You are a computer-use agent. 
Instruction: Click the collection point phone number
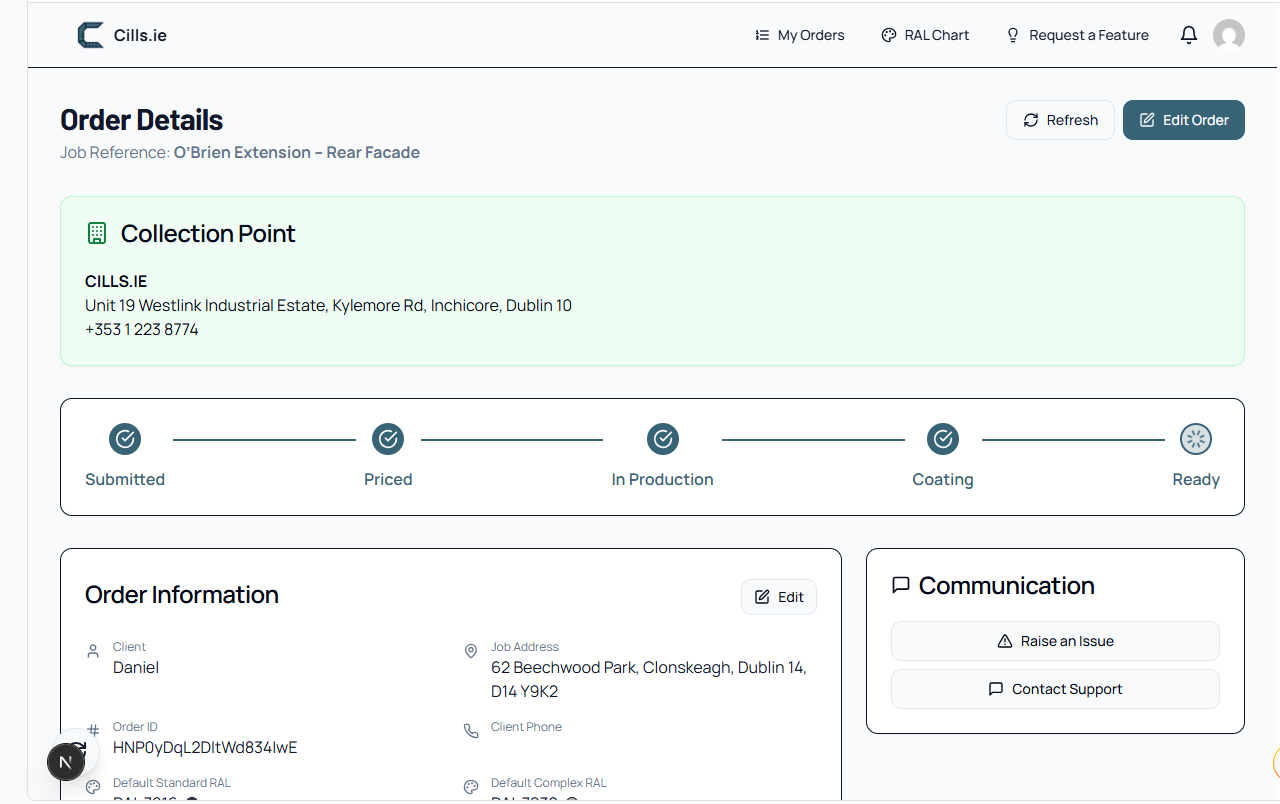point(142,329)
